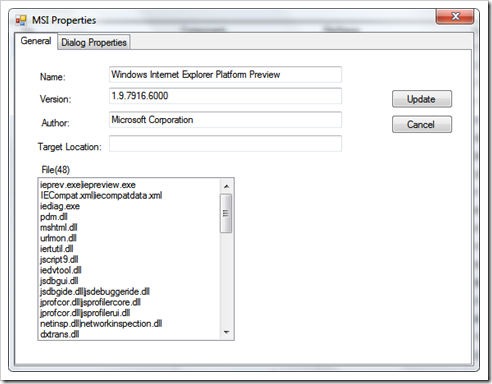Select jsdbgide.dll|jsdebuggeride.dll entry
This screenshot has height=384, width=492.
click(129, 291)
